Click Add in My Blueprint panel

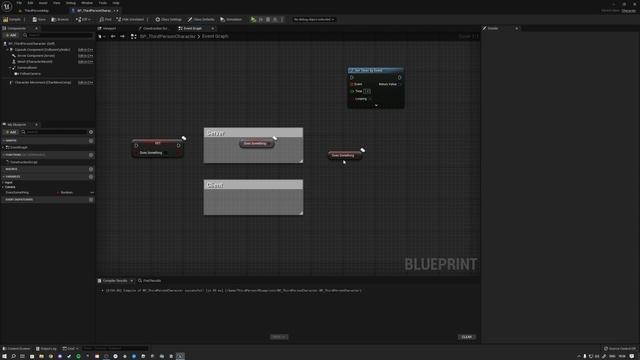[11, 132]
